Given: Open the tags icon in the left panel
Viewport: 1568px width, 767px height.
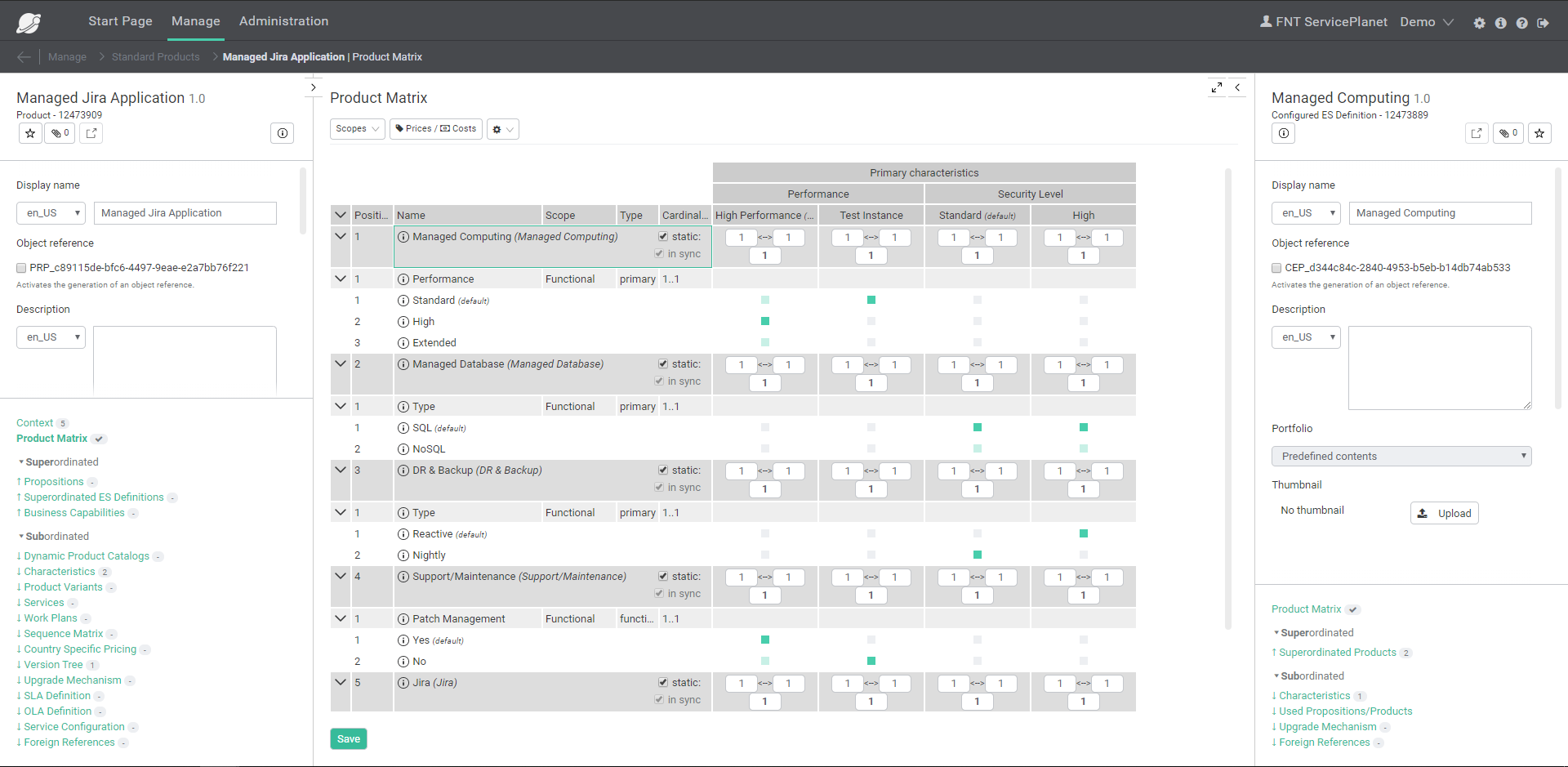Looking at the screenshot, I should click(60, 133).
